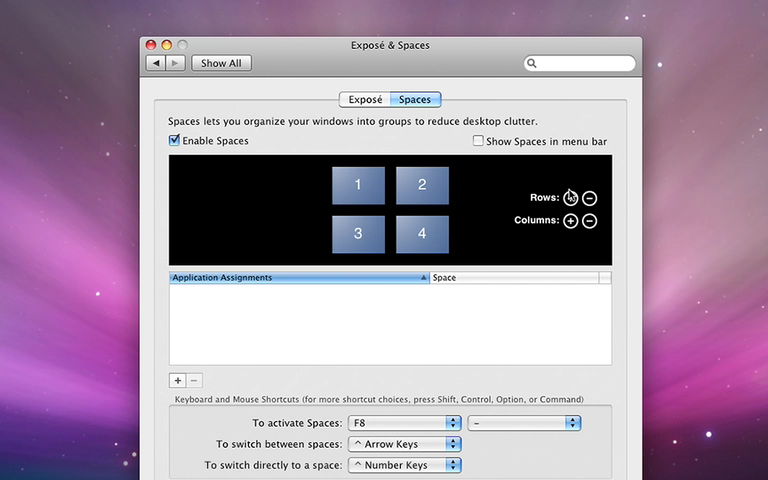Image resolution: width=768 pixels, height=480 pixels.
Task: Click the Show All button
Action: click(x=221, y=63)
